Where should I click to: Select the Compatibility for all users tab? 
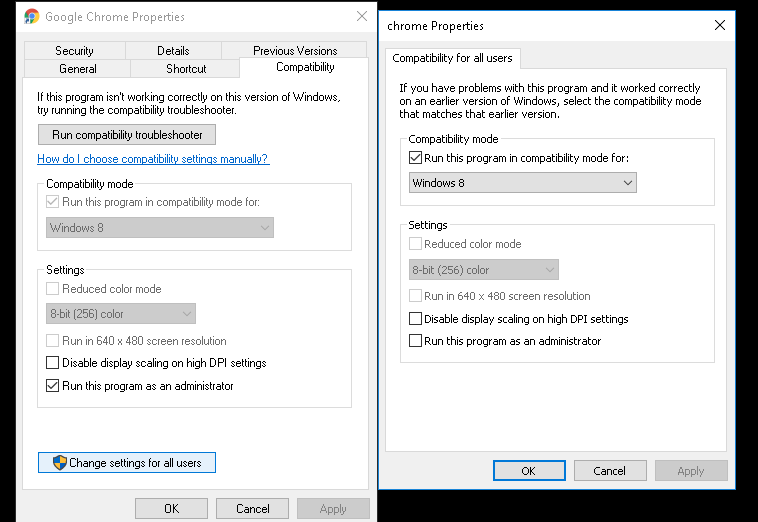[452, 58]
